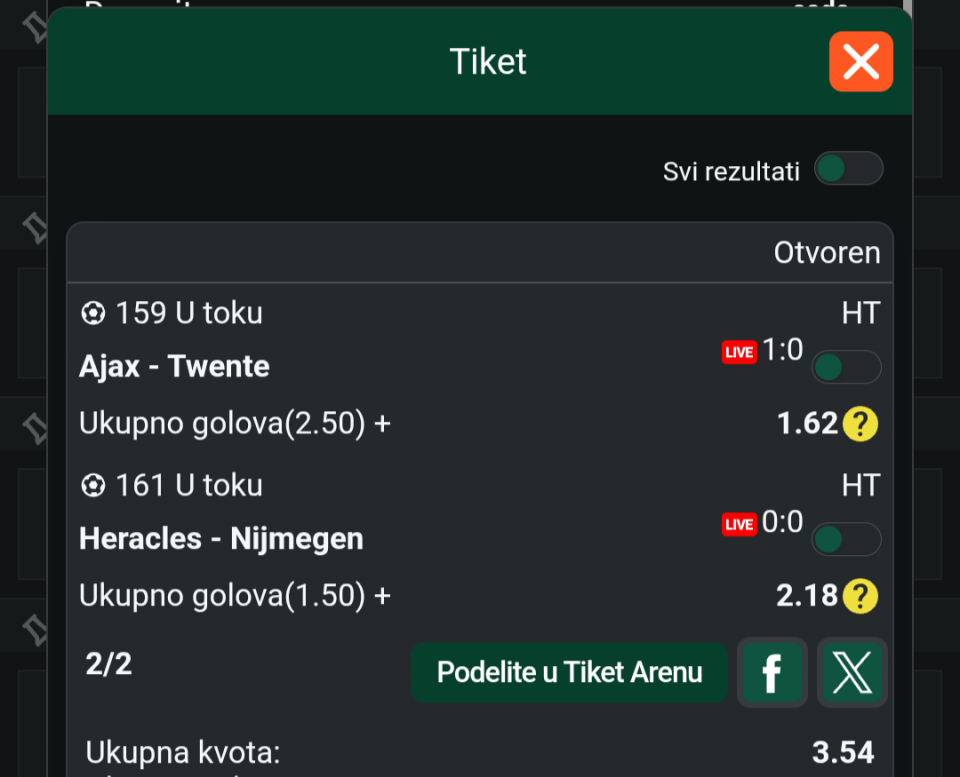960x777 pixels.
Task: Toggle the switch for Ajax - Twente
Action: click(847, 367)
